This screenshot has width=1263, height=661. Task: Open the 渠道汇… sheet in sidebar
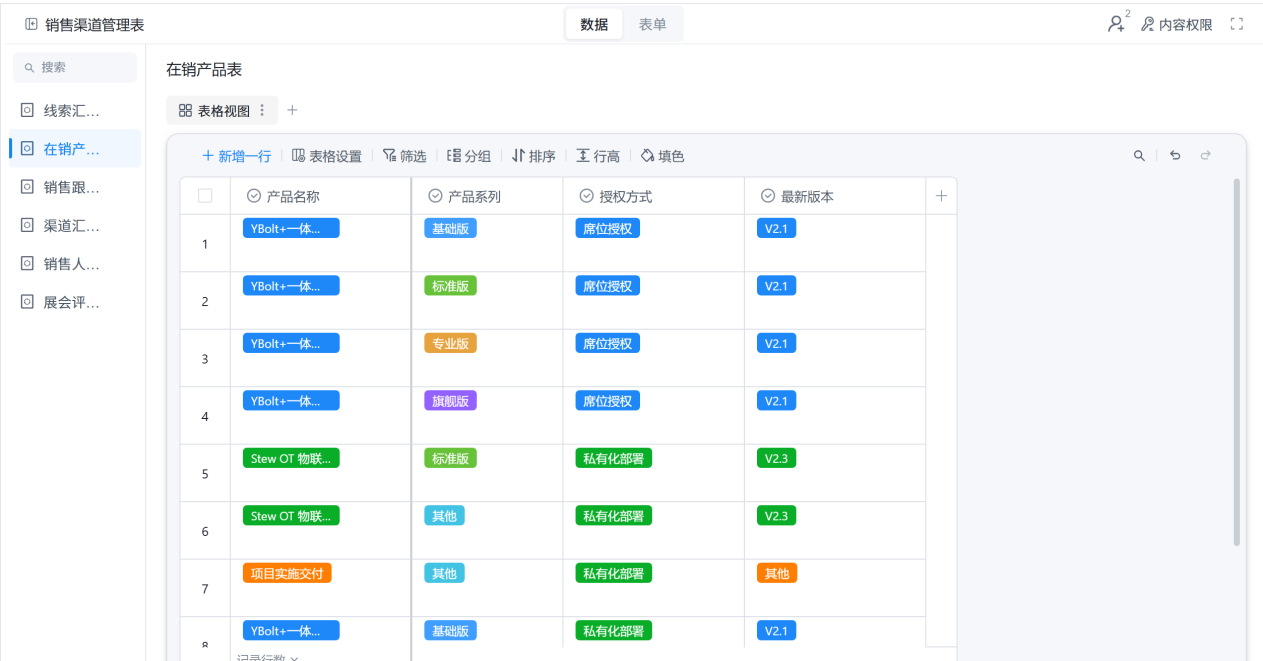(75, 225)
